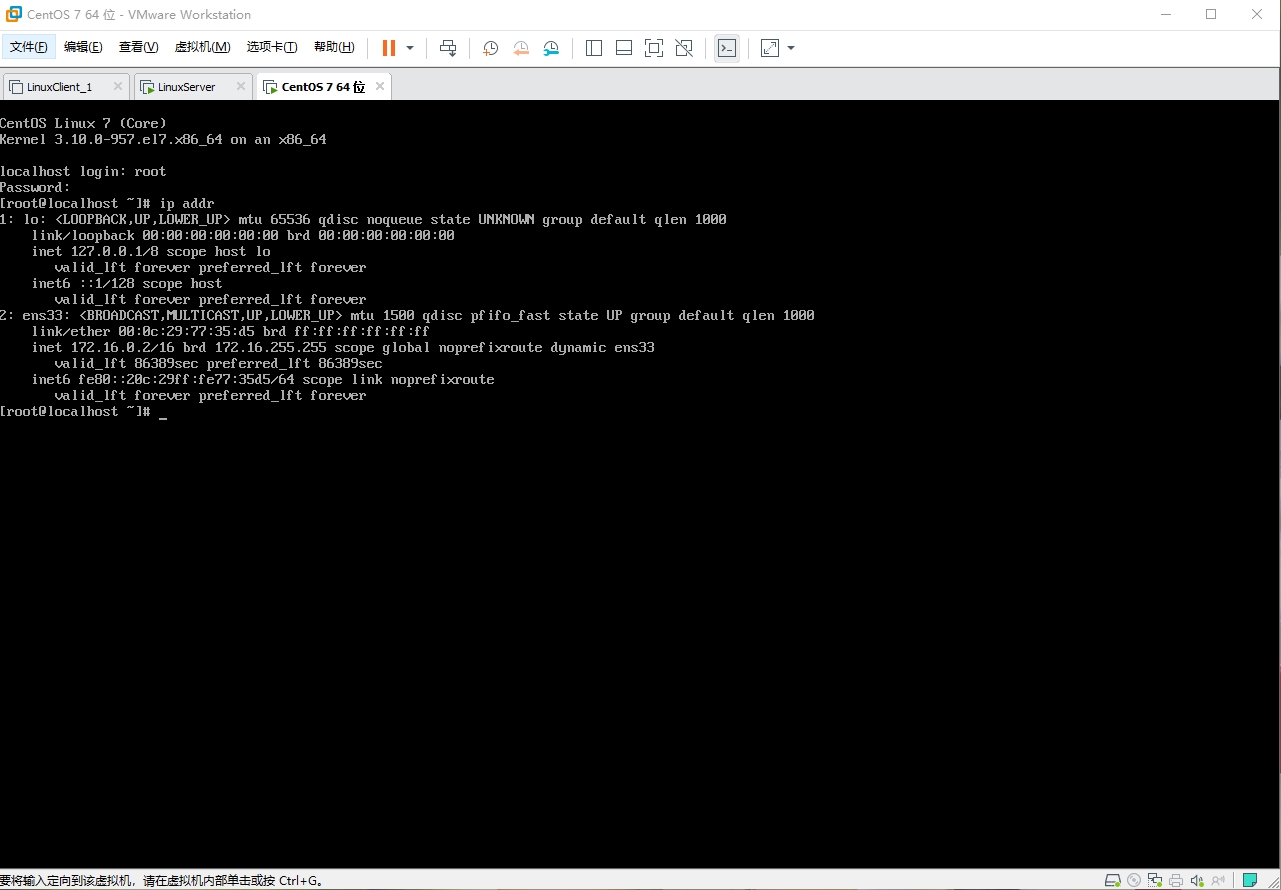The image size is (1281, 890).
Task: Switch to the LinuxServer tab
Action: tap(186, 87)
